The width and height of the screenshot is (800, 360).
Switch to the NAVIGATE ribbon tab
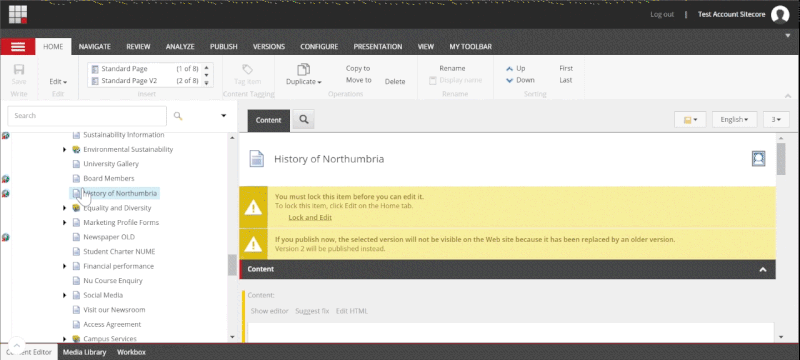pyautogui.click(x=95, y=46)
